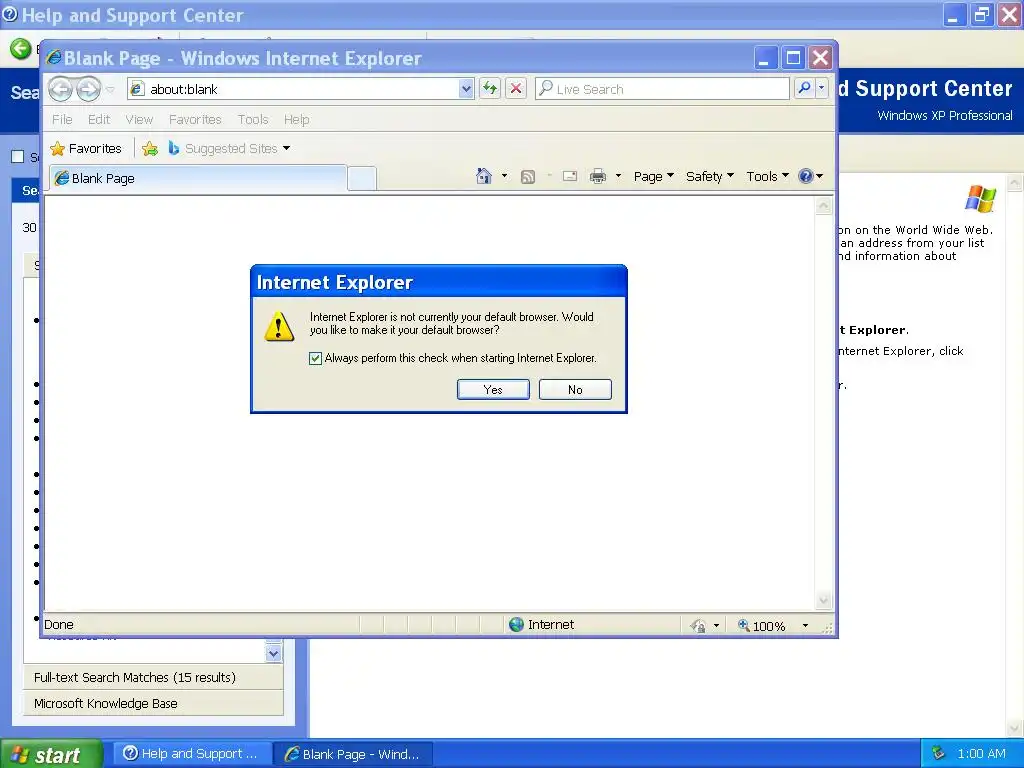Click the Home icon in command bar
The width and height of the screenshot is (1024, 768).
(484, 176)
